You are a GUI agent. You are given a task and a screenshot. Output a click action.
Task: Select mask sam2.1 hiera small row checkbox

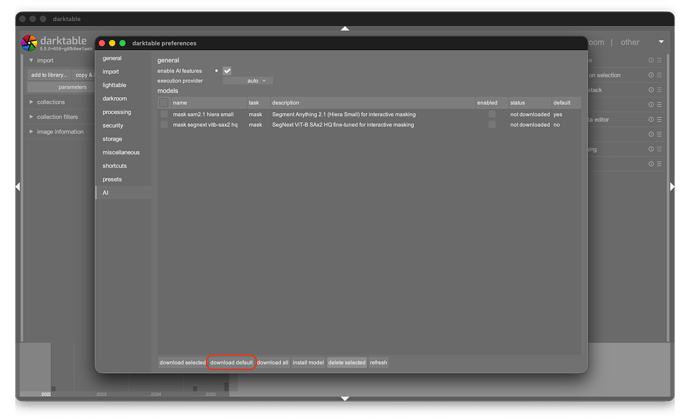point(164,114)
